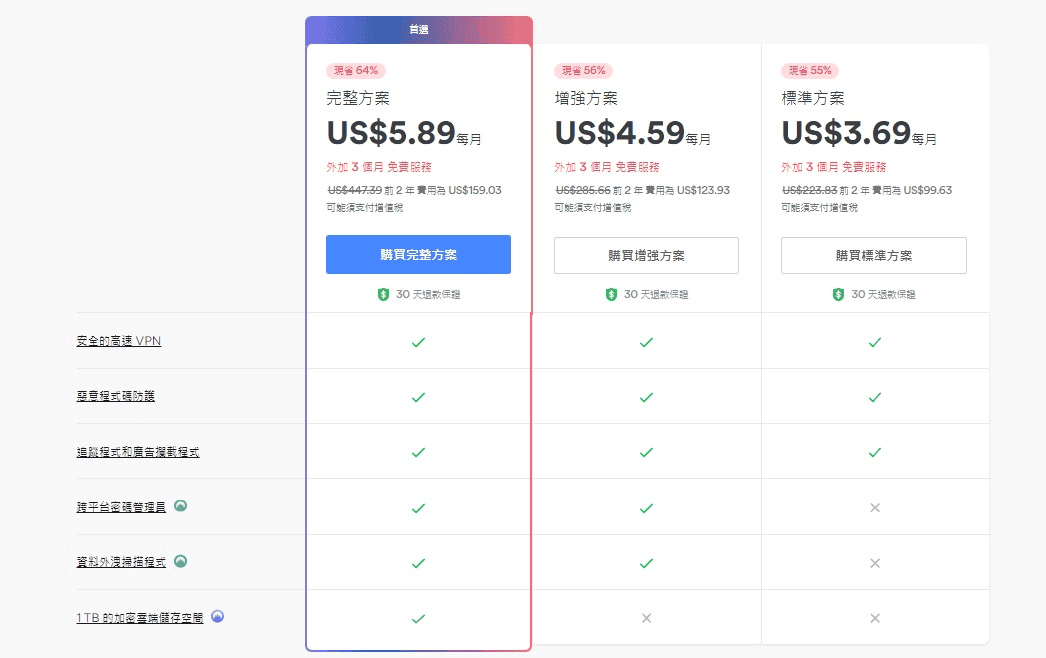Click checkmark for 資料外洩掃描程式 in 增強方案 column

[646, 564]
